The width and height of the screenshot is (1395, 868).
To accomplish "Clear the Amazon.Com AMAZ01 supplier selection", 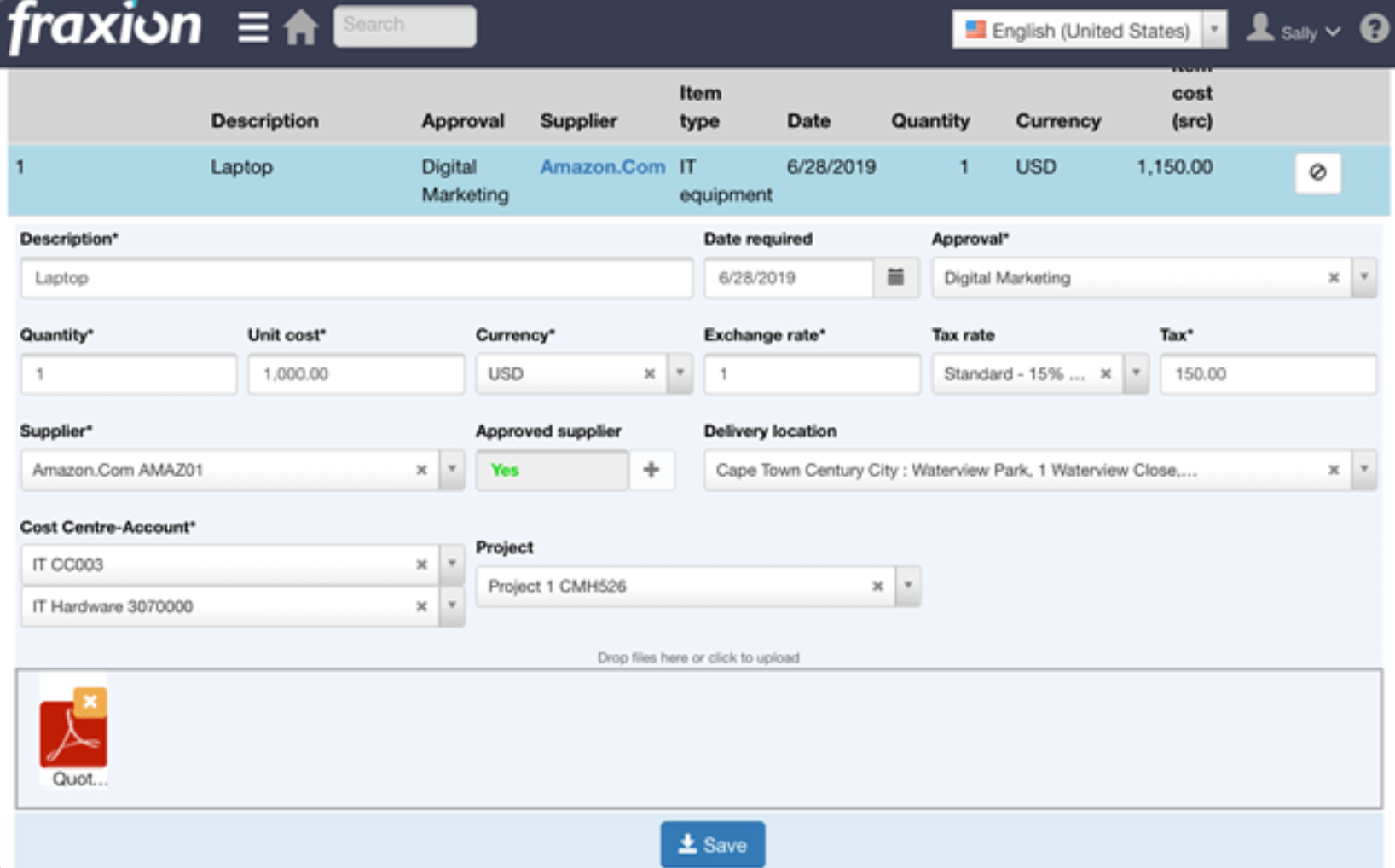I will click(x=421, y=470).
